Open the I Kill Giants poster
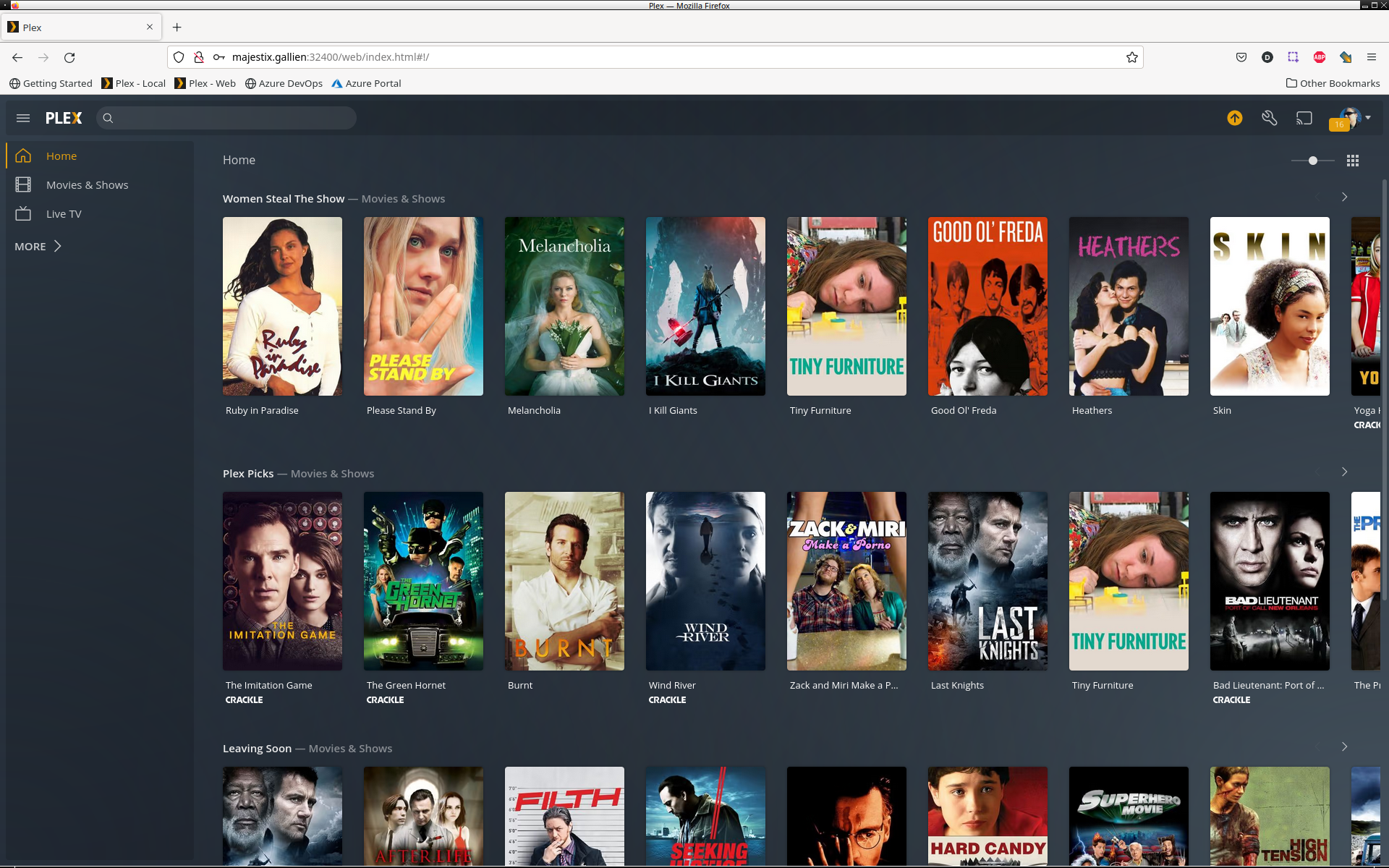The height and width of the screenshot is (868, 1389). [x=705, y=306]
